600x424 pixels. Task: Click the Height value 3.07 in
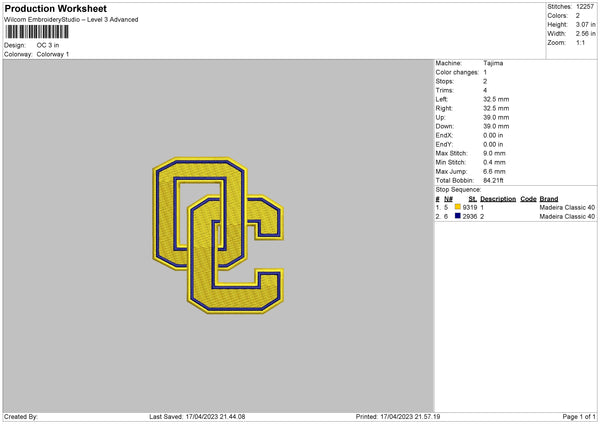(585, 24)
